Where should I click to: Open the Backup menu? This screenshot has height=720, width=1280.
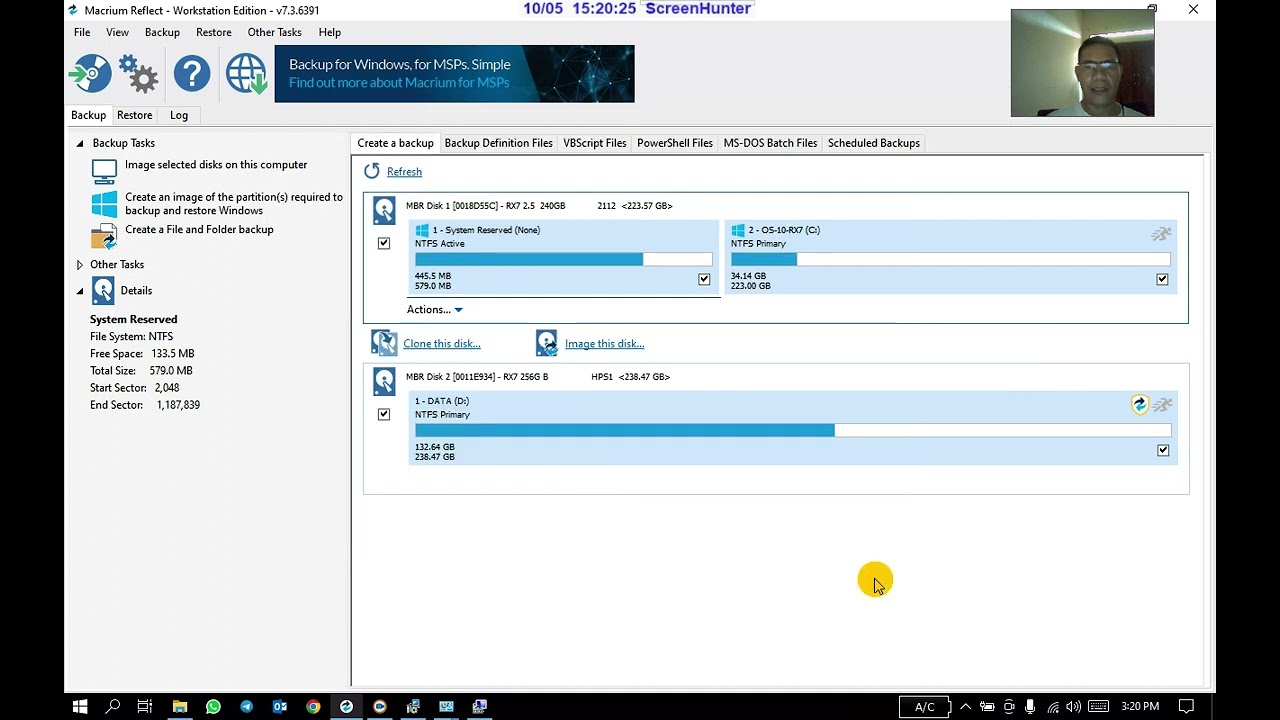point(162,32)
